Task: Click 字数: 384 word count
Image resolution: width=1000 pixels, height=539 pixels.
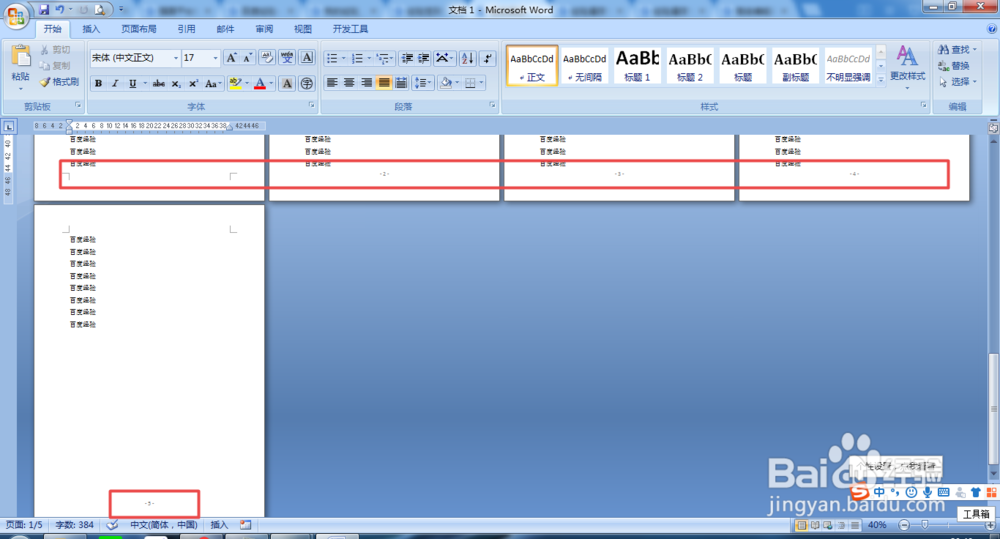Action: (75, 525)
